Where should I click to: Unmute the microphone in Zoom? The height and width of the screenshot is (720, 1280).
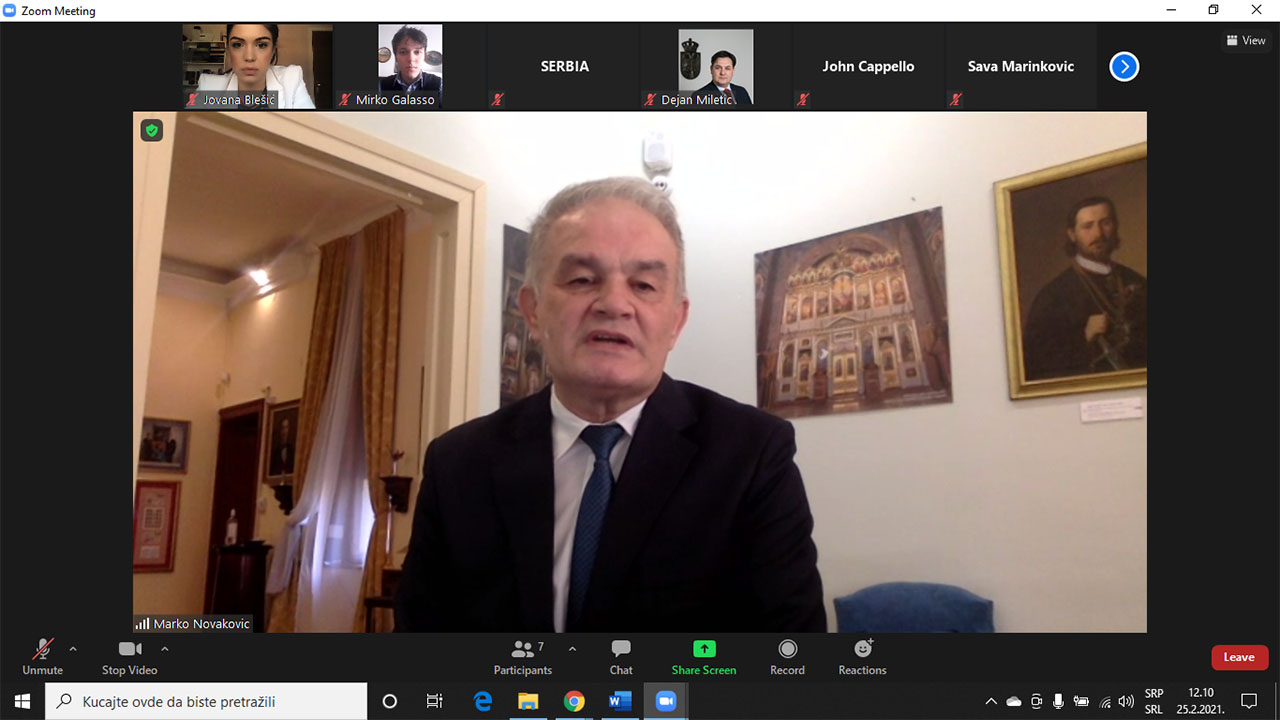[43, 658]
